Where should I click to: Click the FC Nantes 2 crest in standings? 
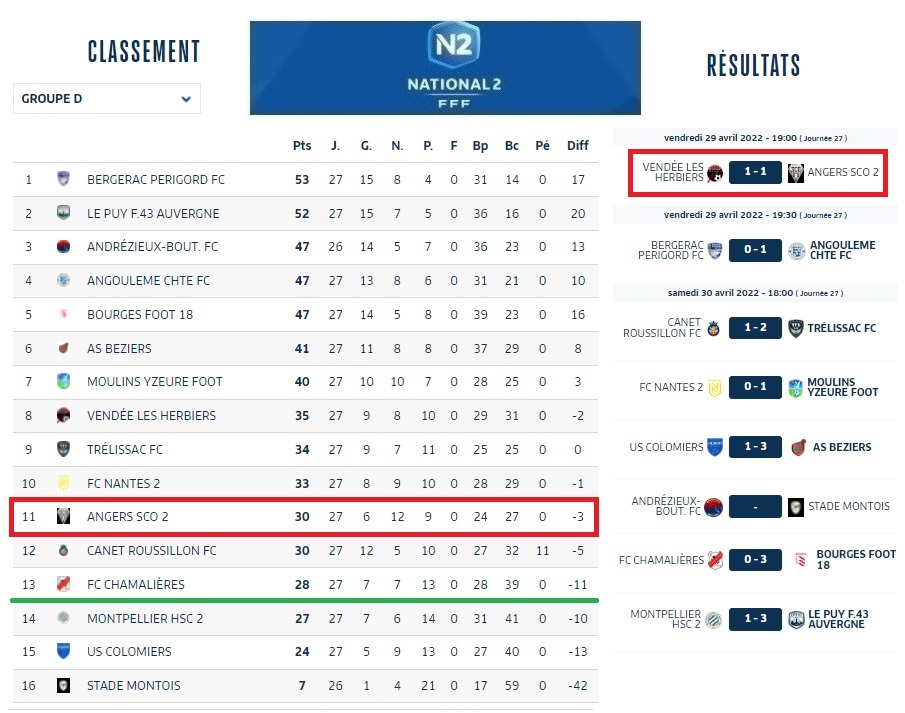click(63, 483)
